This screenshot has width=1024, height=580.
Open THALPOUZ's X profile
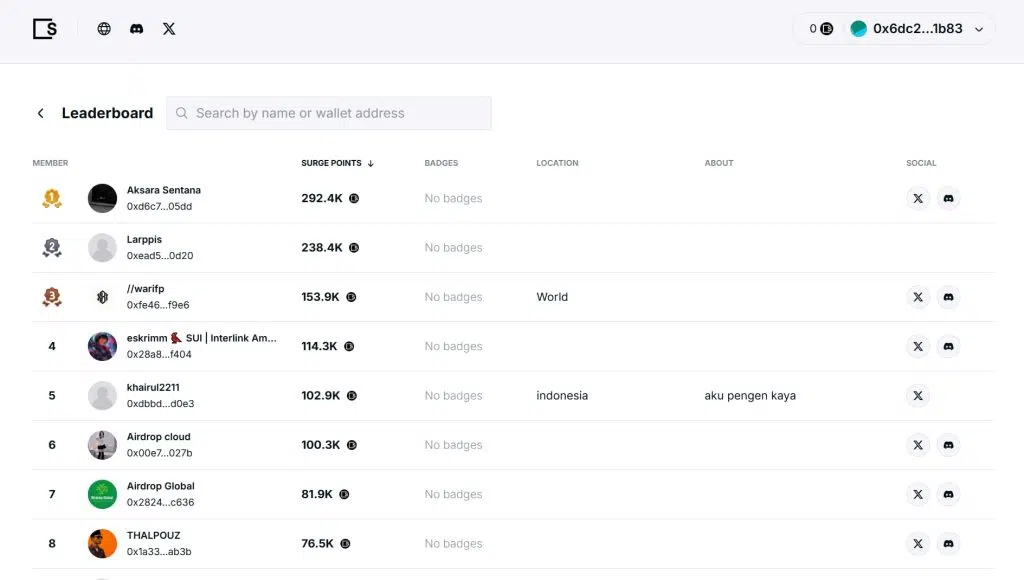918,543
